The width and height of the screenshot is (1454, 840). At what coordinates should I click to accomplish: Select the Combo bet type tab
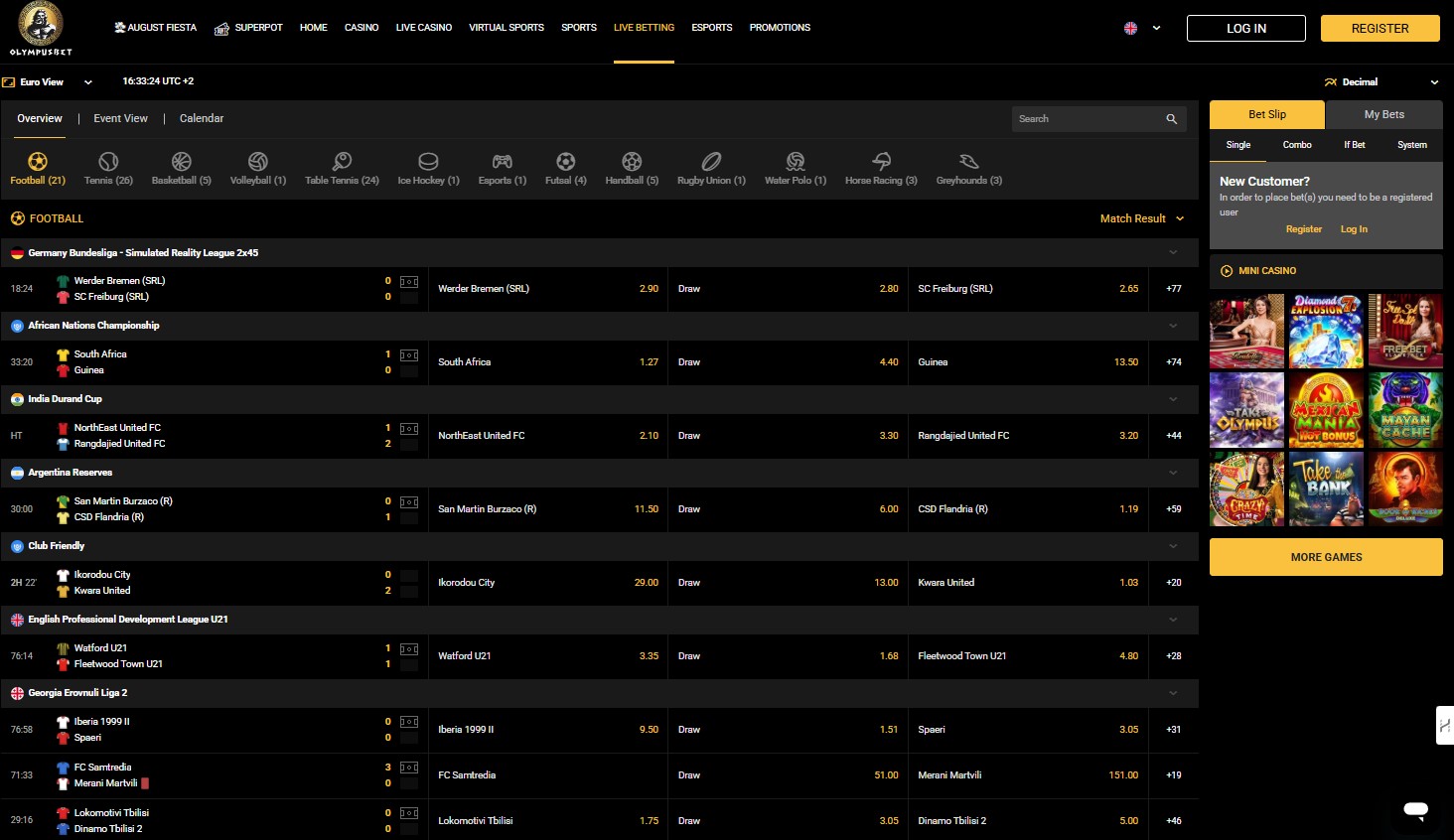[1297, 145]
